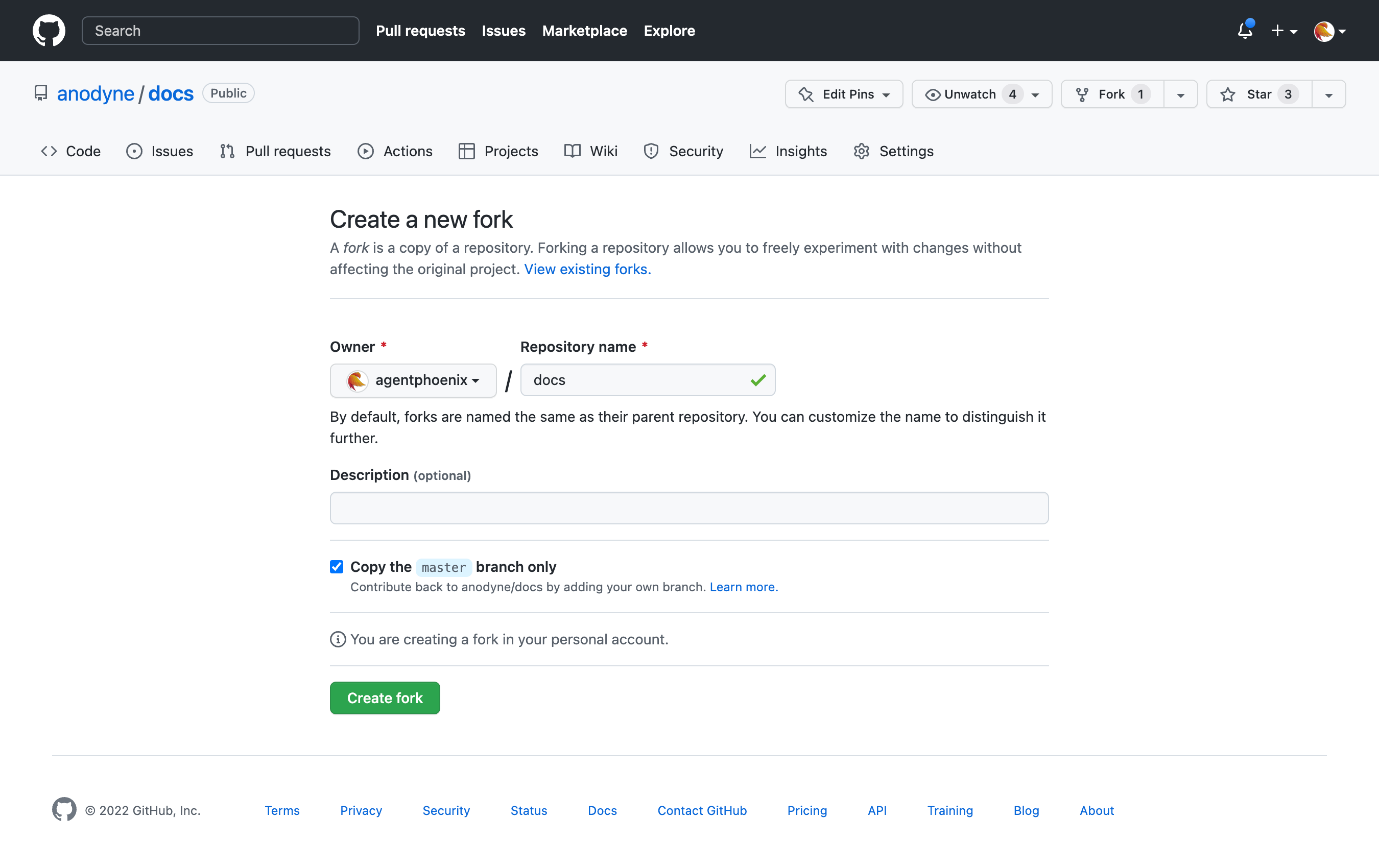
Task: Click the Projects tab table icon
Action: pos(467,151)
